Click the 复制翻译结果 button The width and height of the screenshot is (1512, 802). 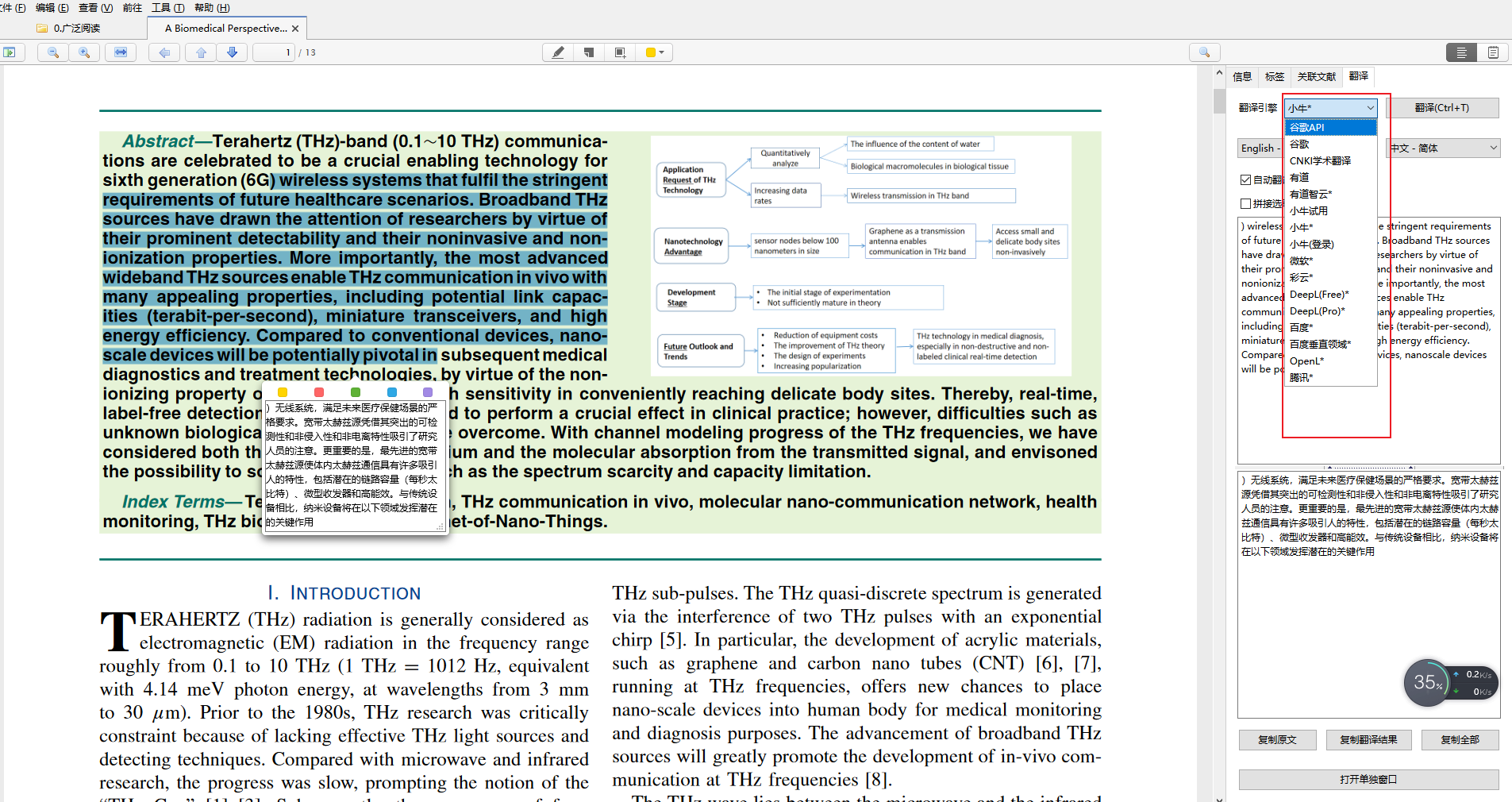click(x=1368, y=740)
